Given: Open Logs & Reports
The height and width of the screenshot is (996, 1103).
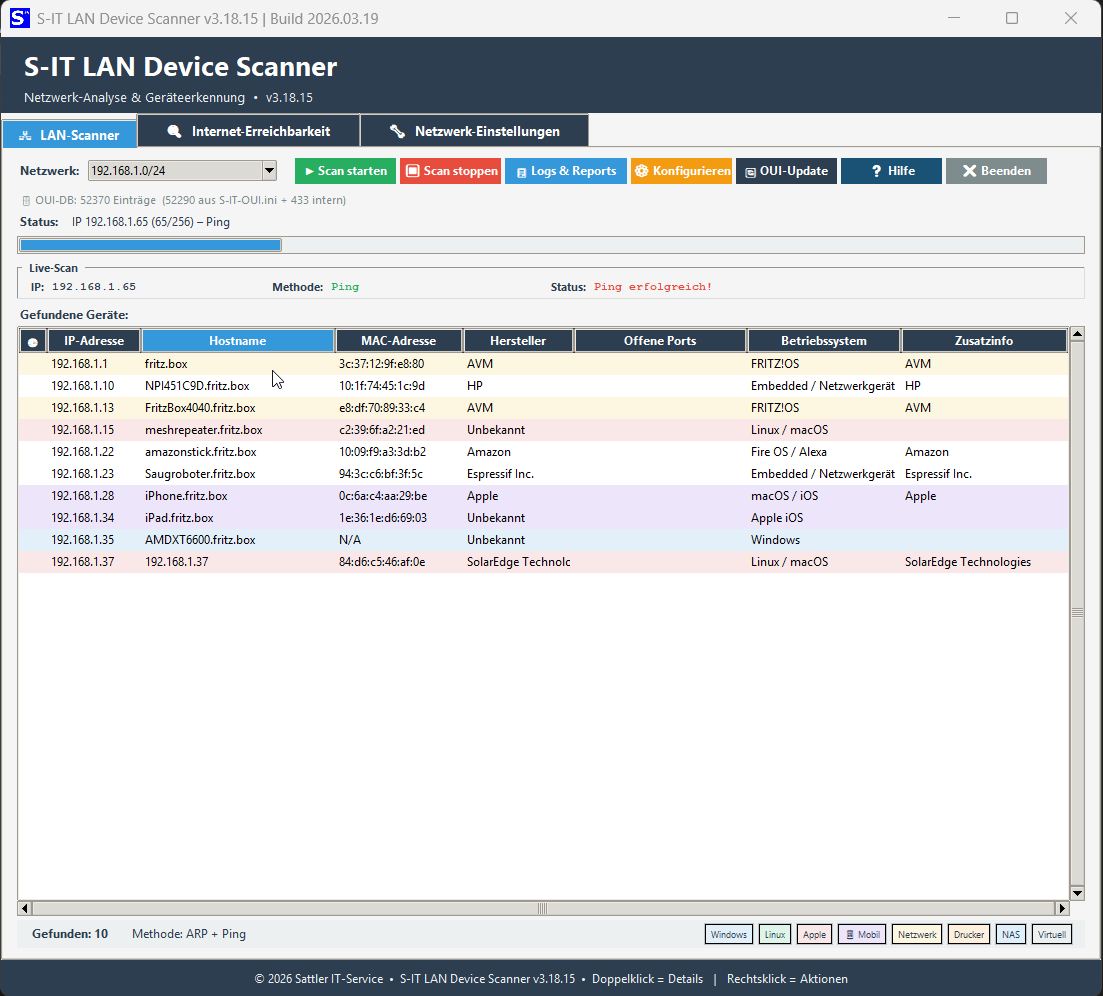Looking at the screenshot, I should (566, 171).
